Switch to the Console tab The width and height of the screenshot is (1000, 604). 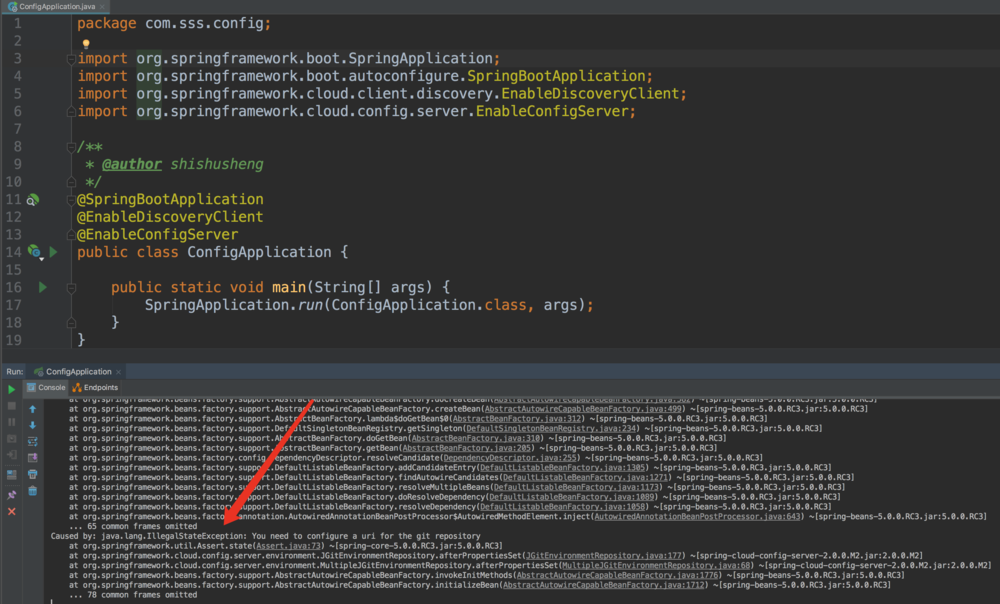[46, 387]
